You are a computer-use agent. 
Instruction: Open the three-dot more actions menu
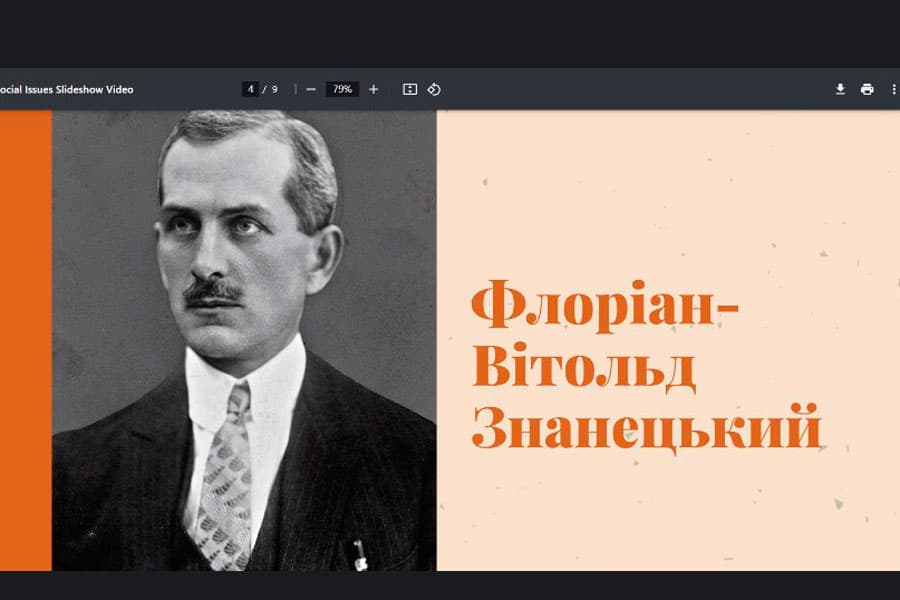[893, 89]
